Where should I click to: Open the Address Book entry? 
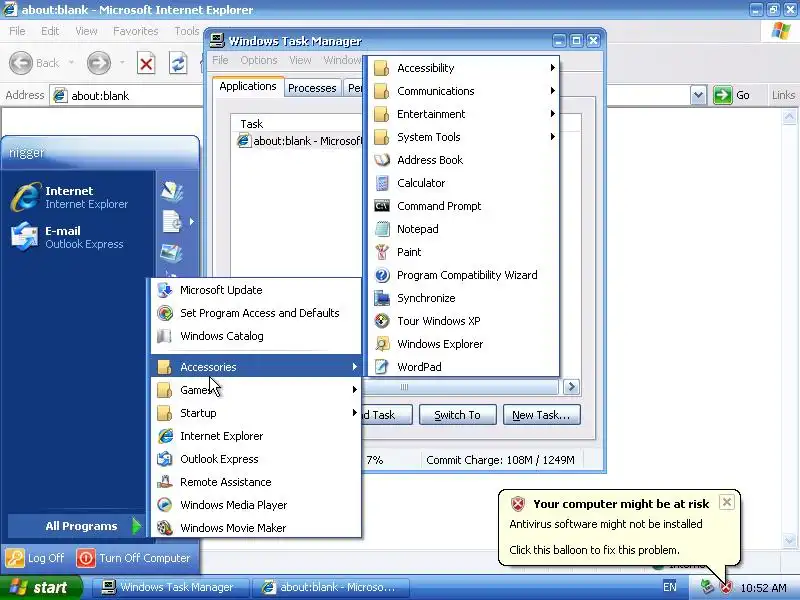pyautogui.click(x=463, y=160)
